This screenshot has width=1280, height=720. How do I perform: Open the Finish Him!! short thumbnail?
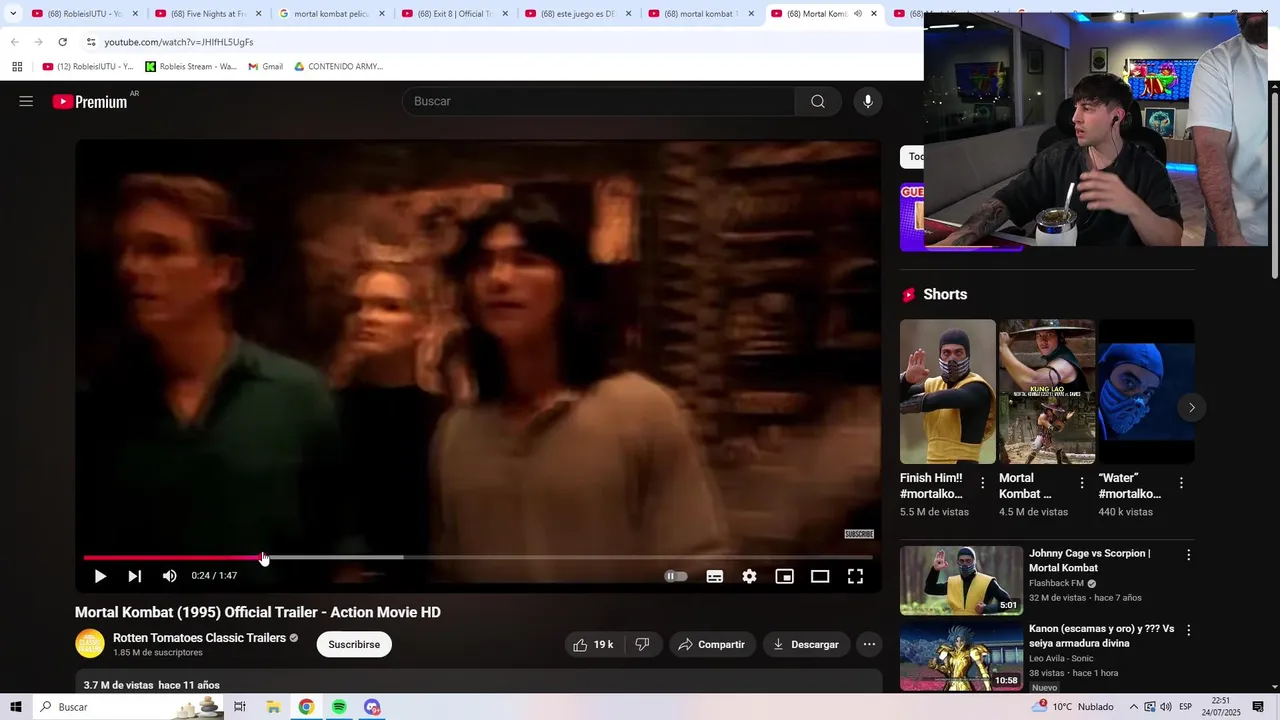click(x=948, y=391)
